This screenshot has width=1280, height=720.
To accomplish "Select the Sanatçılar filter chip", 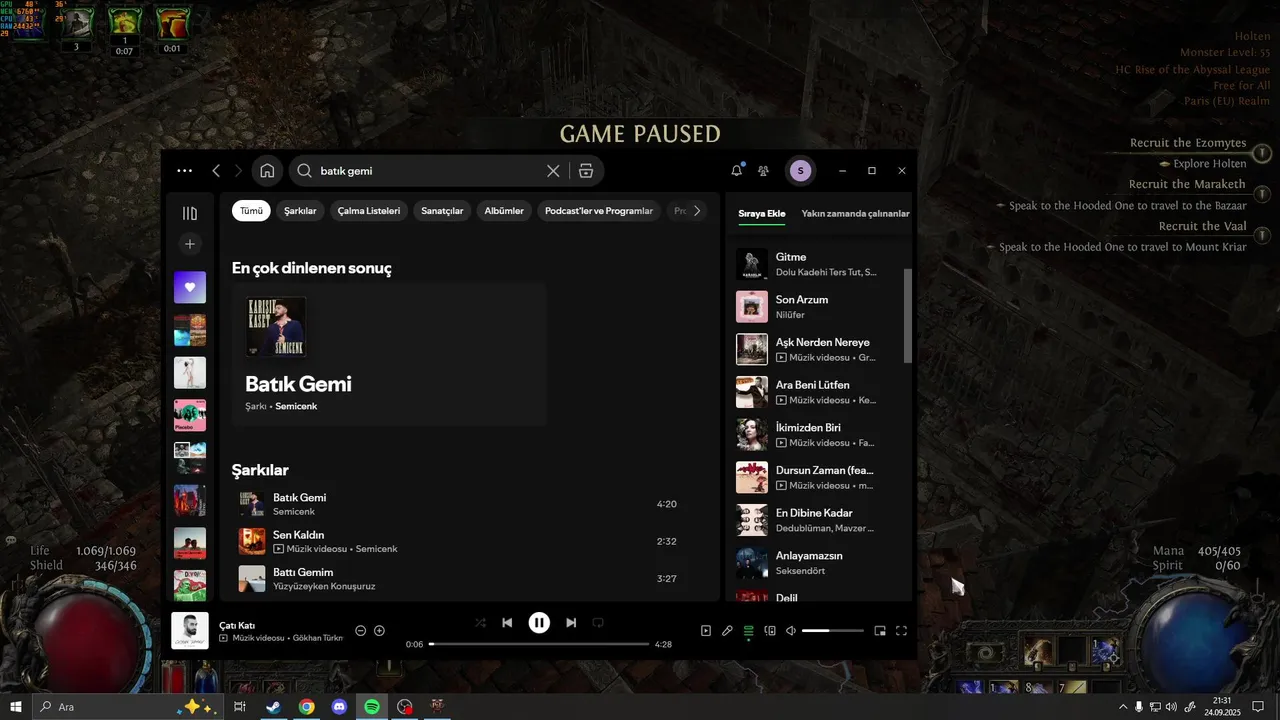I will (x=442, y=211).
